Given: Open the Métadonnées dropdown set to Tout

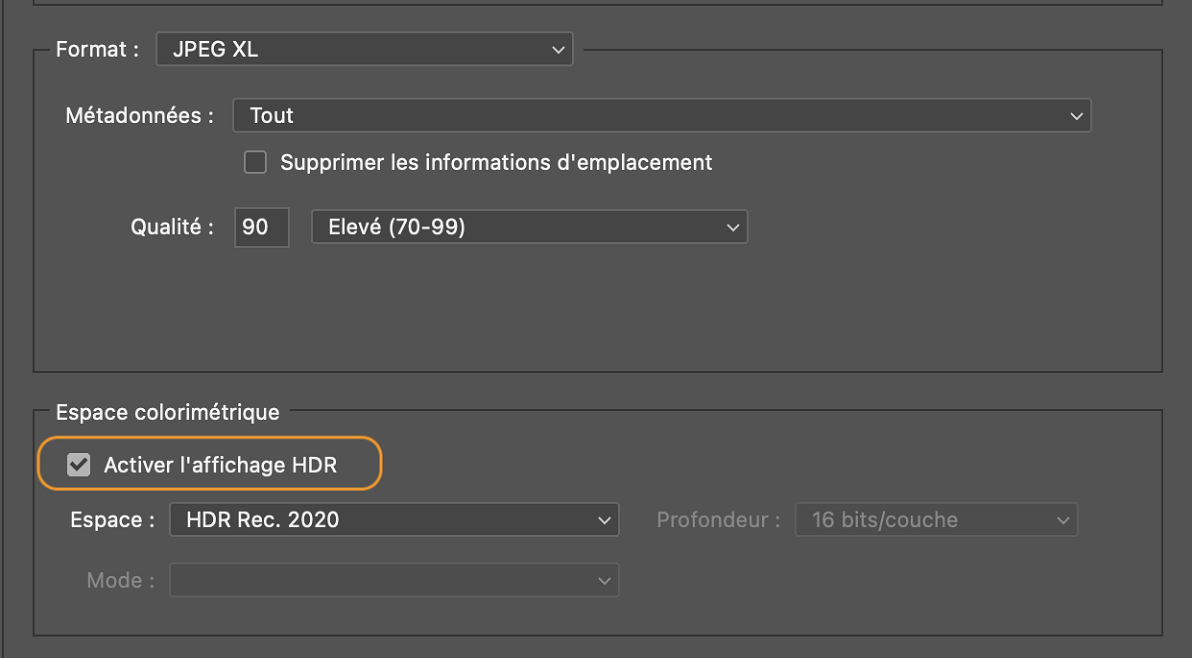Looking at the screenshot, I should 660,115.
